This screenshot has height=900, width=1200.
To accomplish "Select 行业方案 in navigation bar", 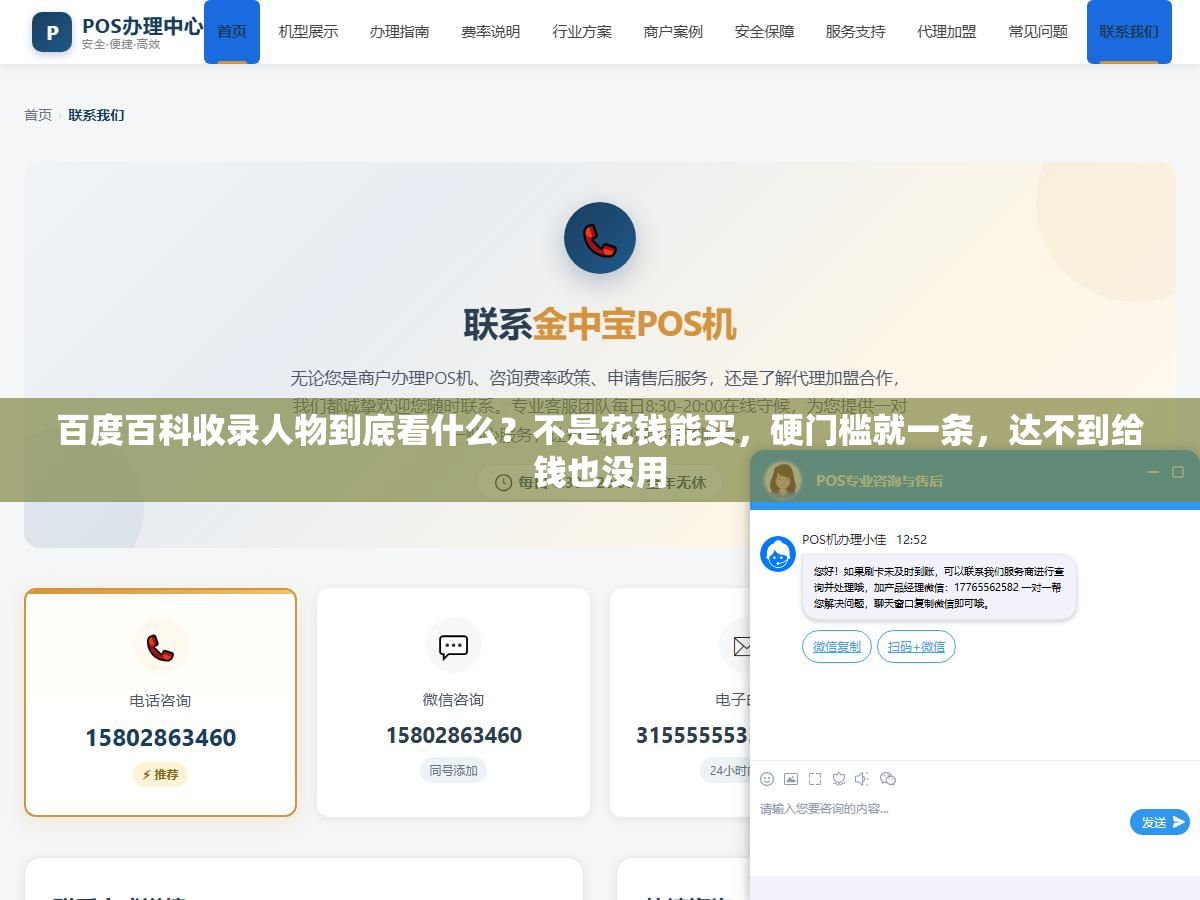I will tap(582, 32).
